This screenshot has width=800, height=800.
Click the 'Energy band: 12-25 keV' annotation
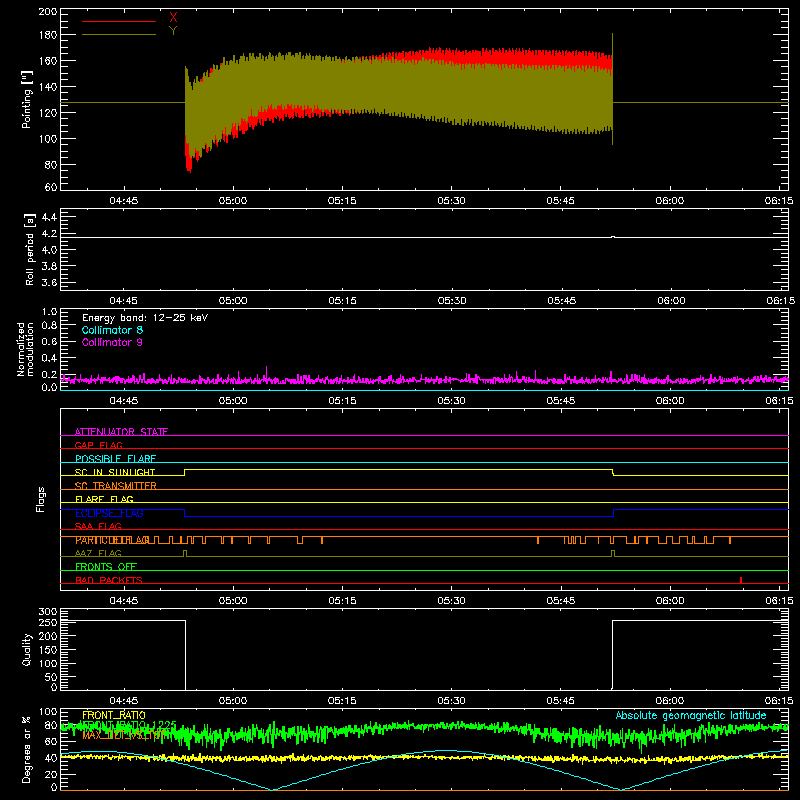145,318
